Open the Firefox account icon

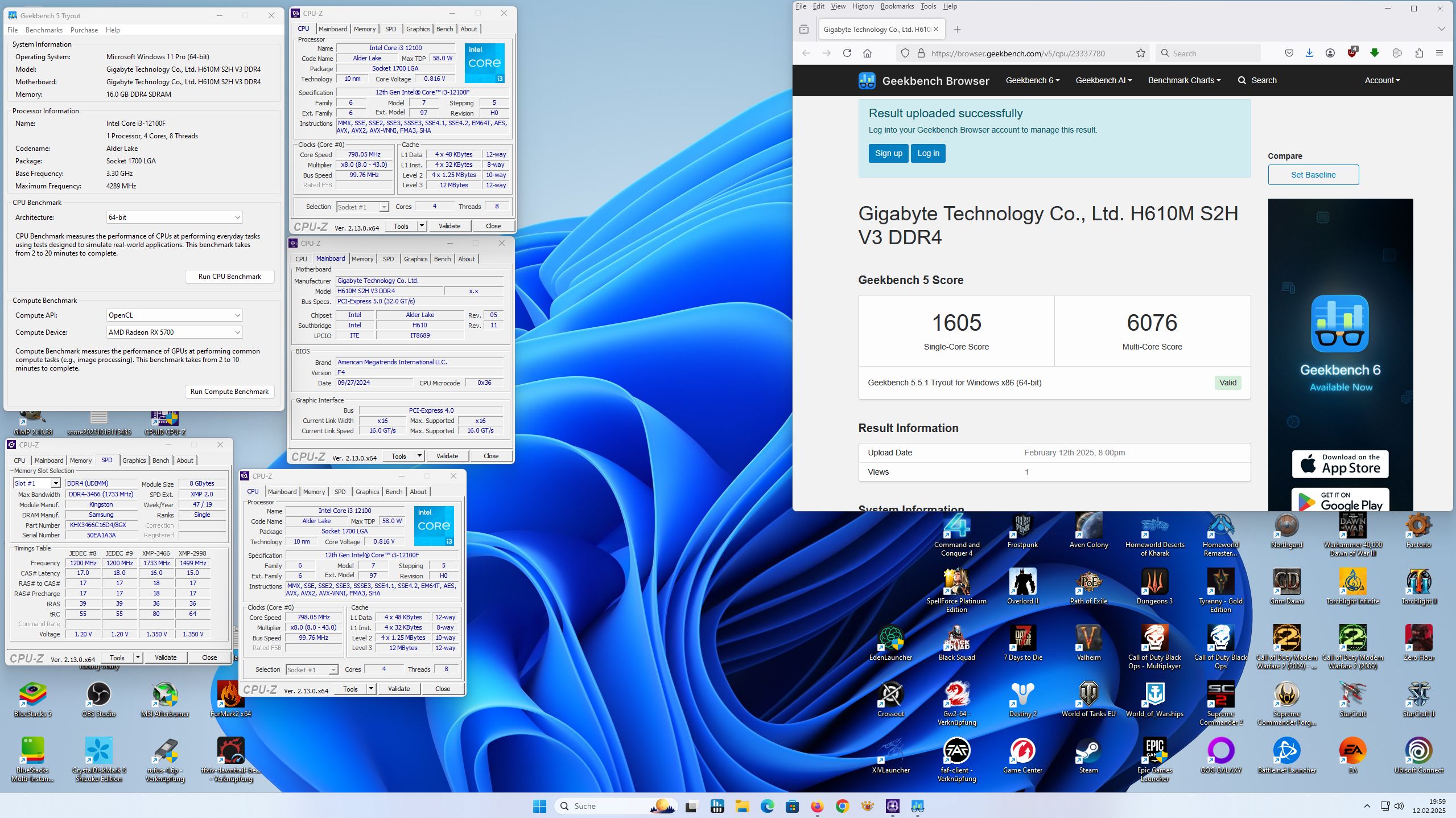click(x=1330, y=53)
